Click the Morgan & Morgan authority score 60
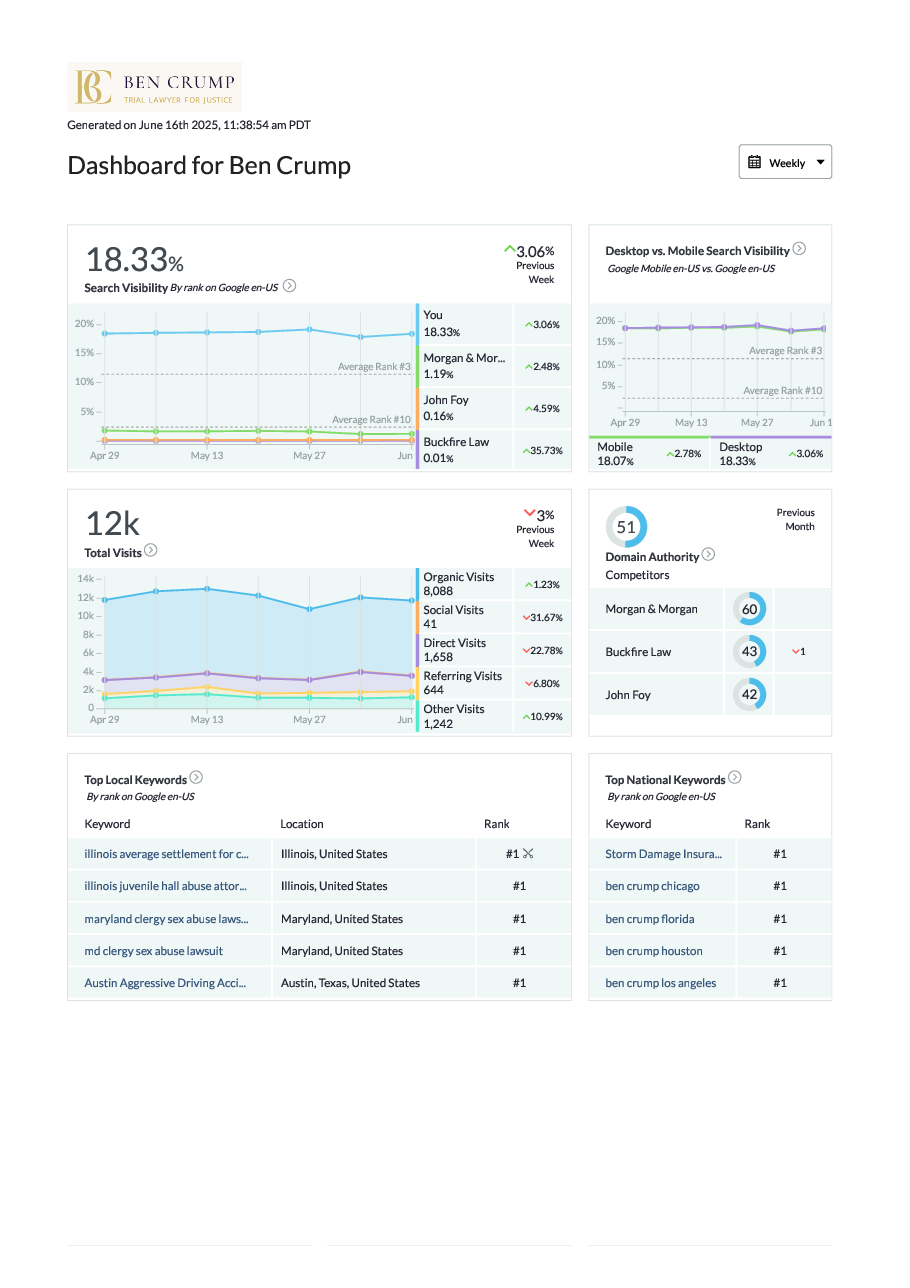Viewport: 910px width, 1288px height. coord(749,609)
